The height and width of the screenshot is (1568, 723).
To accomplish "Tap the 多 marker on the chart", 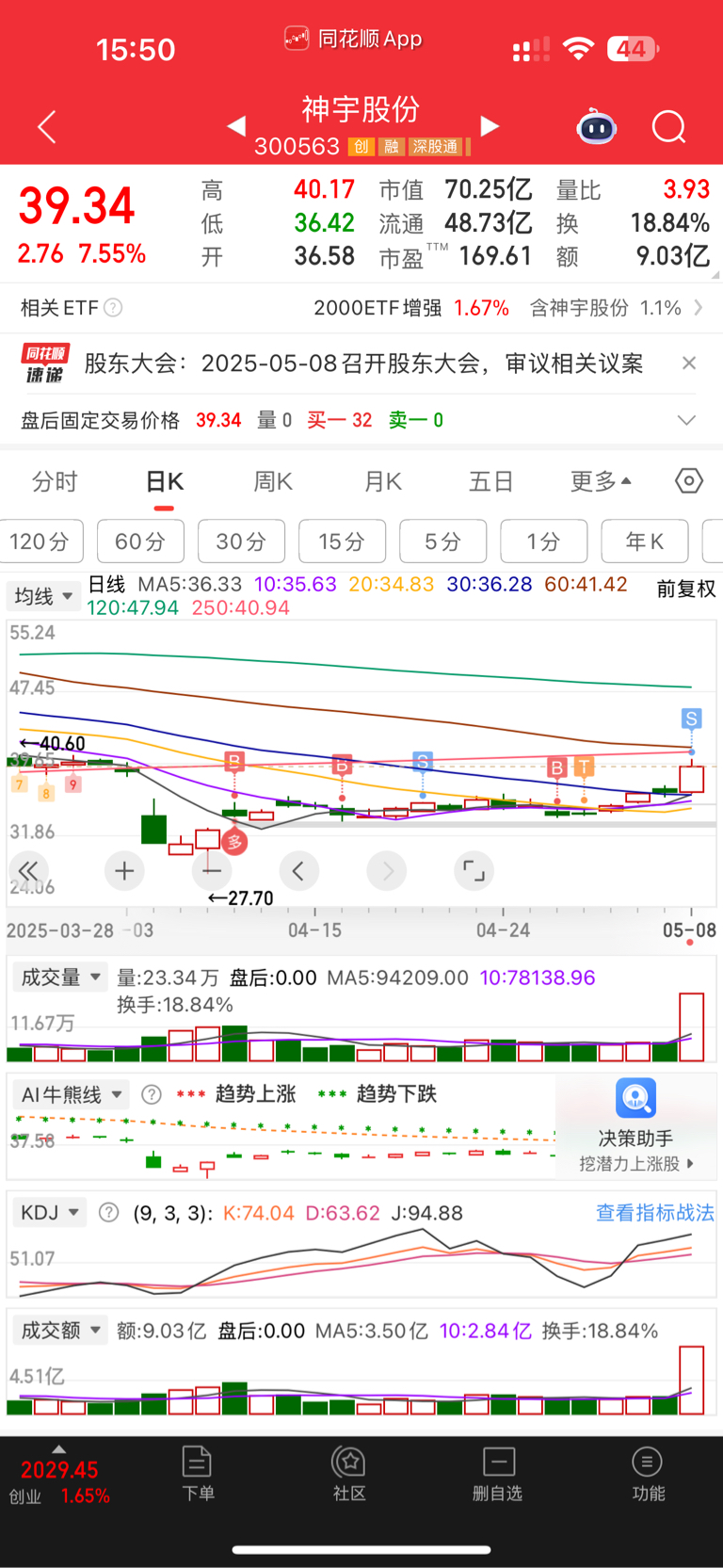I will coord(234,842).
